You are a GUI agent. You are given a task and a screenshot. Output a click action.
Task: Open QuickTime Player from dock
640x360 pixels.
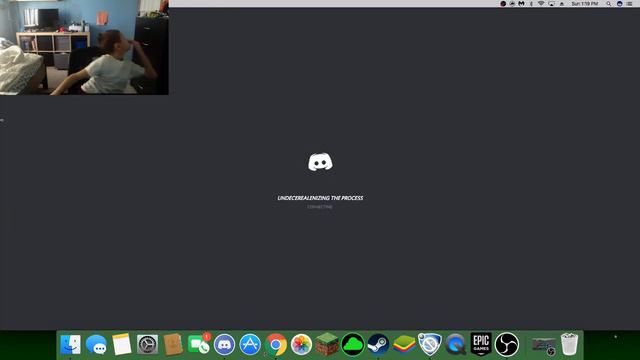click(x=456, y=344)
